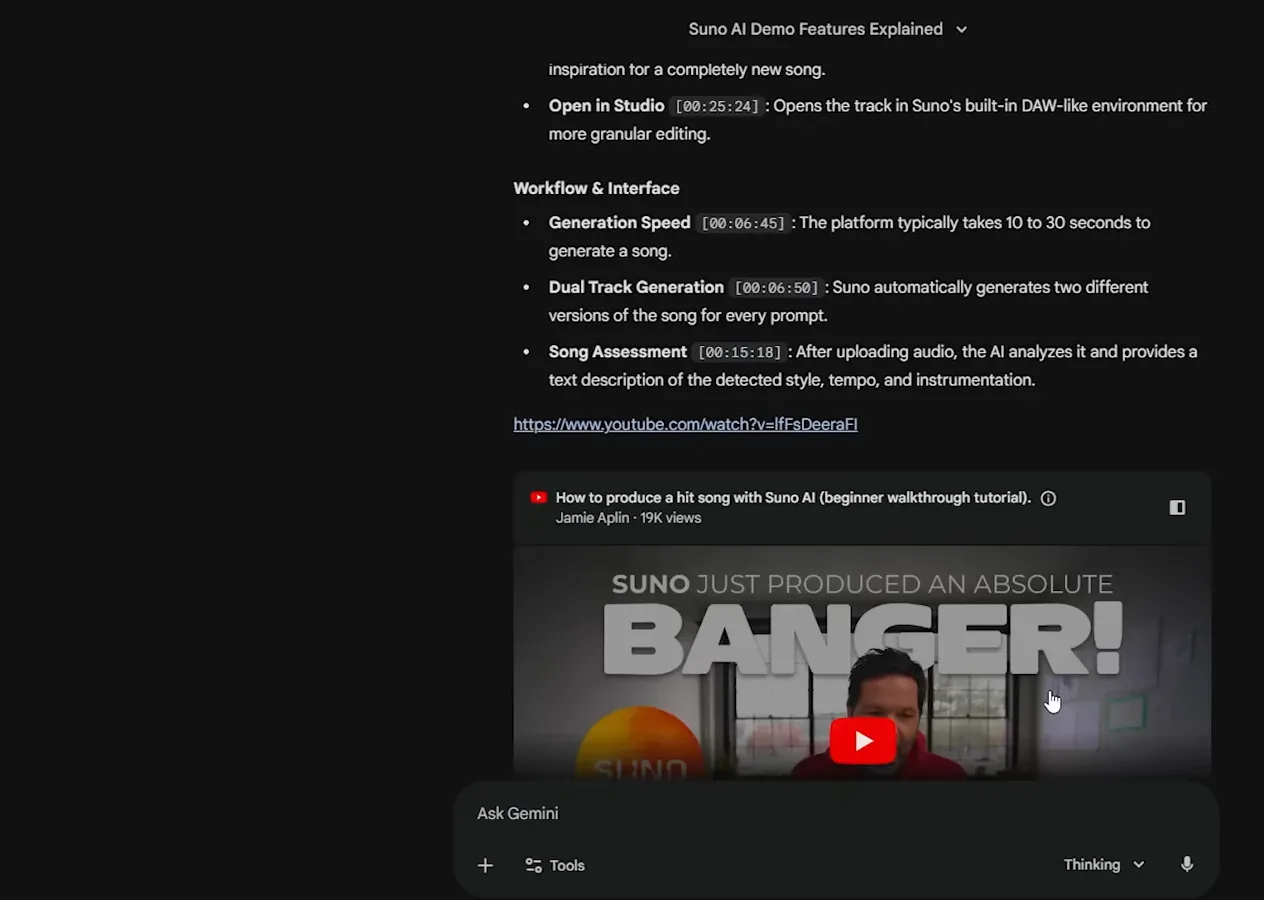Jump to timestamp 00:25:24

(718, 106)
